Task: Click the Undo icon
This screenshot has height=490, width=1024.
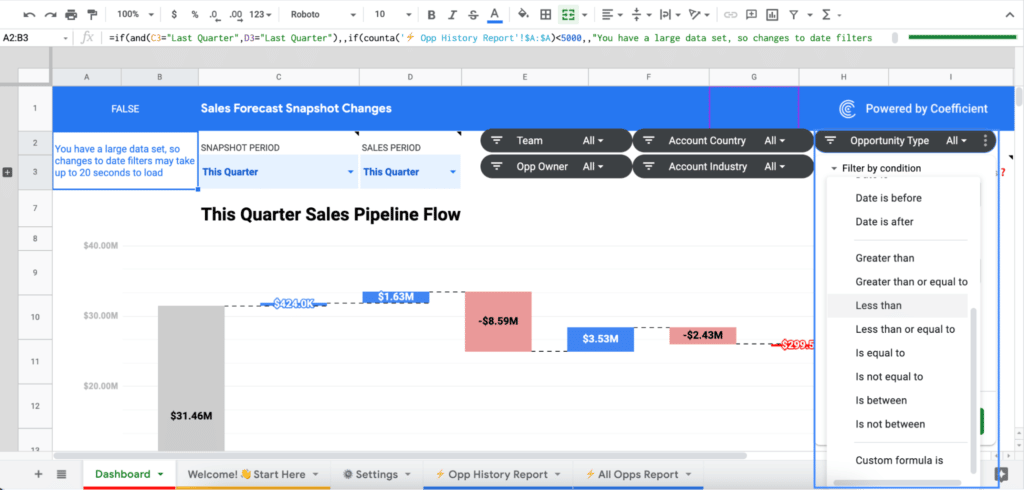Action: coord(30,14)
